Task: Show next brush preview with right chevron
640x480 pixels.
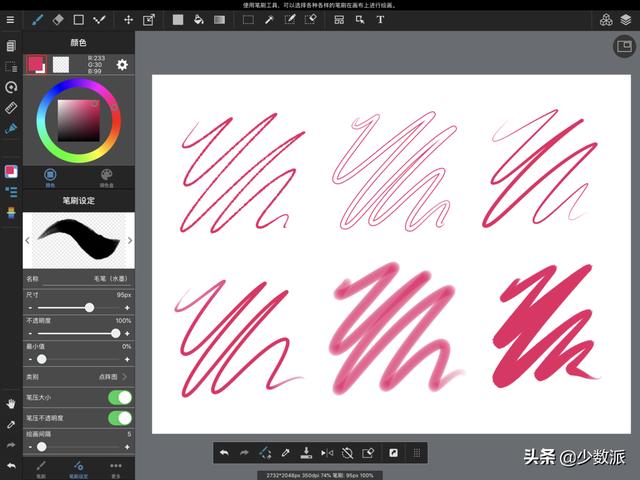Action: tap(130, 240)
